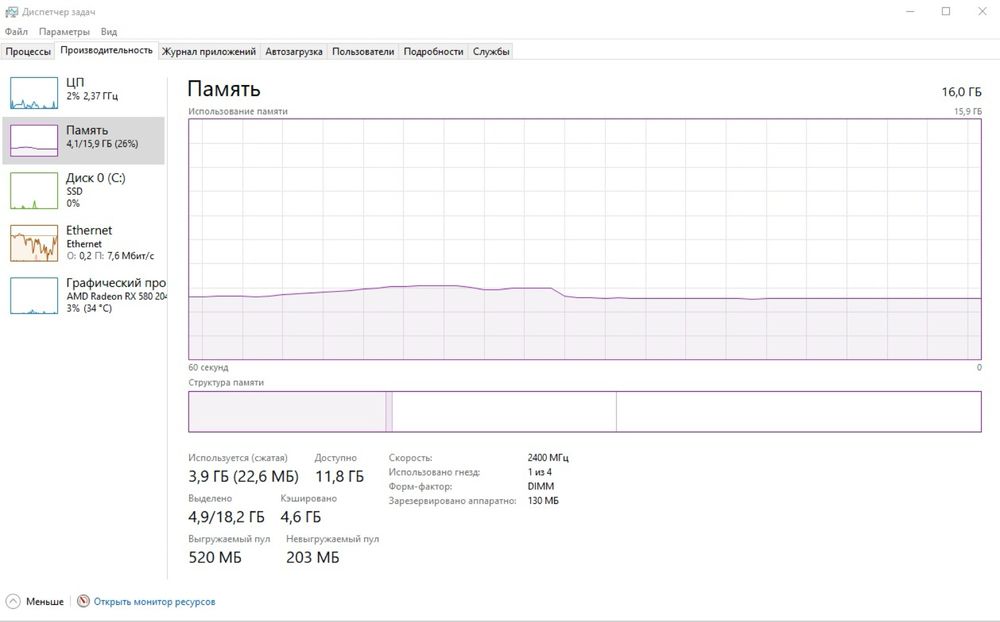Select the Память sidebar graph thumbnail
Screen dimensions: 1000x622
(x=34, y=140)
